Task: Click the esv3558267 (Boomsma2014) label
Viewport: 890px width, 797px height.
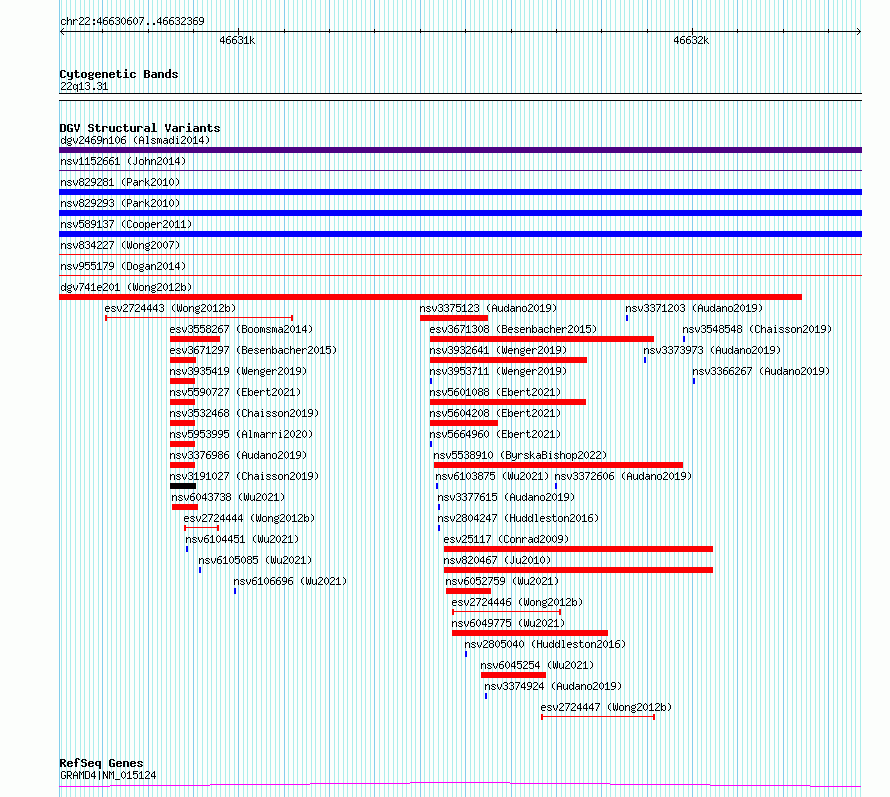Action: tap(241, 329)
